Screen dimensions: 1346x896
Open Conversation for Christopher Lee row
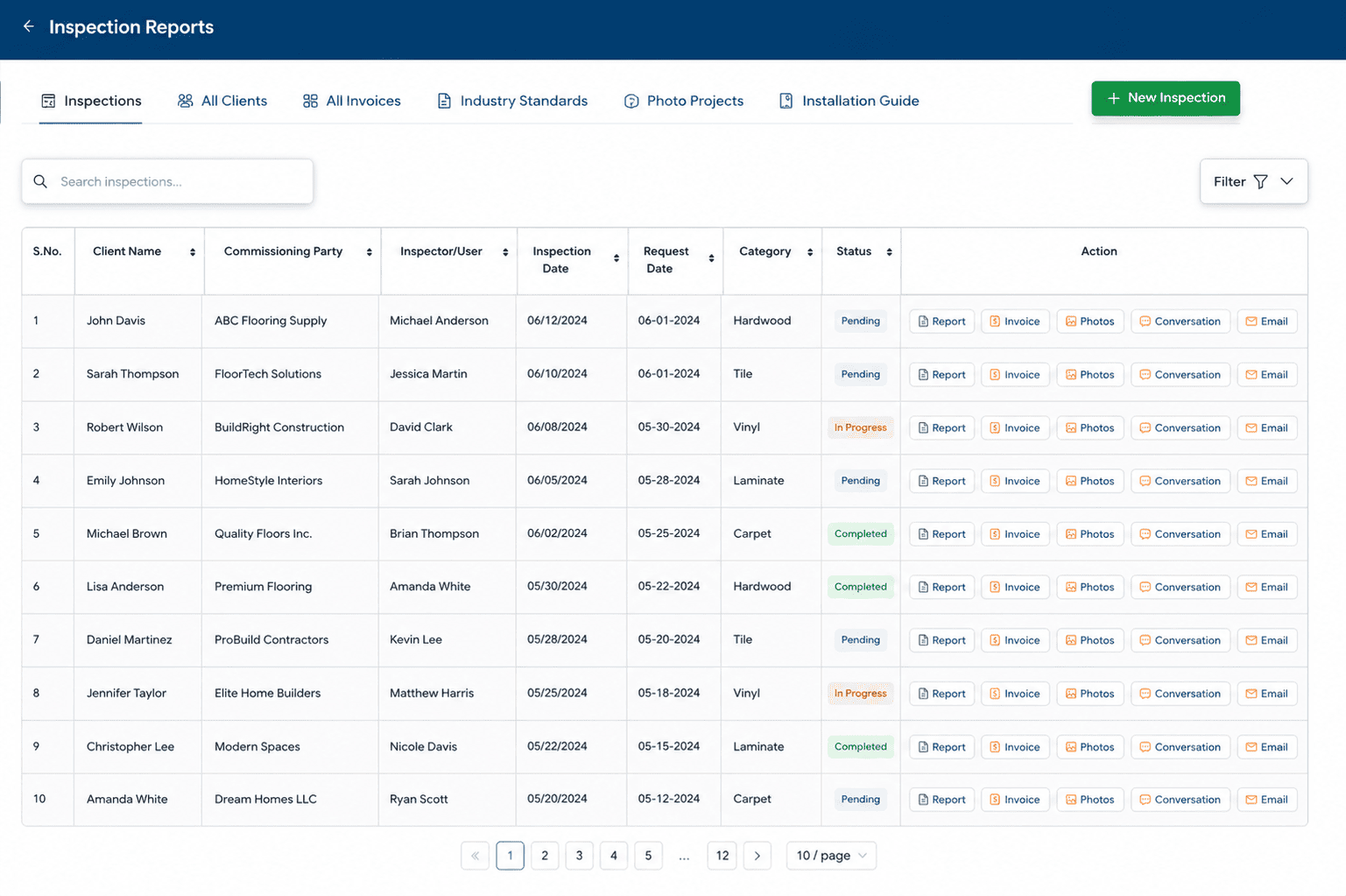point(1180,747)
